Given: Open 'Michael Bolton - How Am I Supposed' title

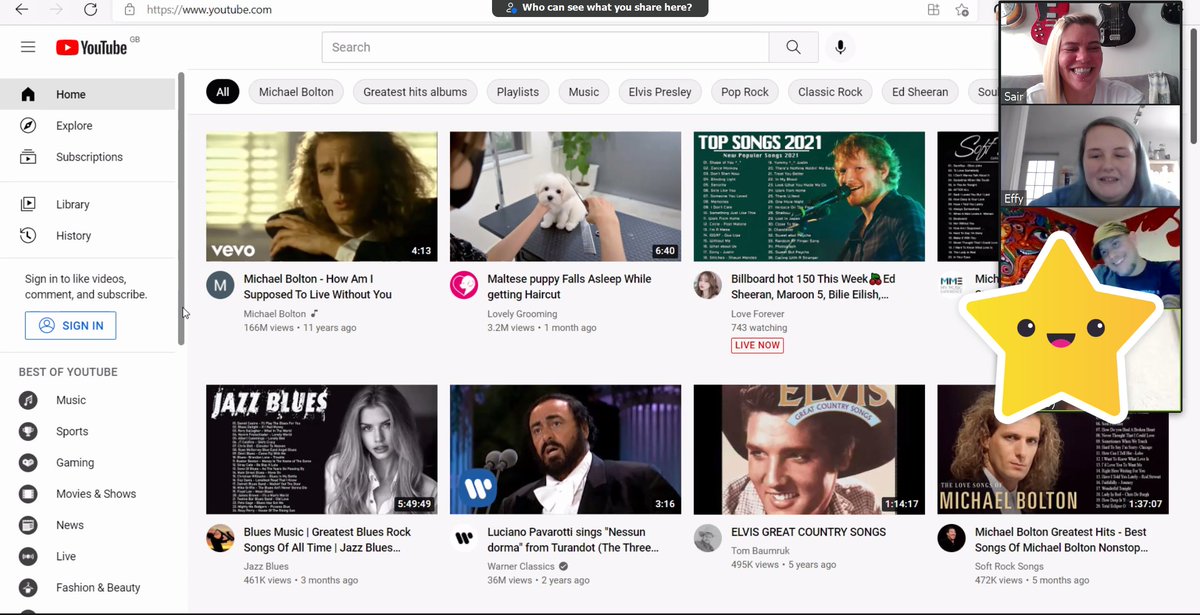Looking at the screenshot, I should [x=318, y=287].
